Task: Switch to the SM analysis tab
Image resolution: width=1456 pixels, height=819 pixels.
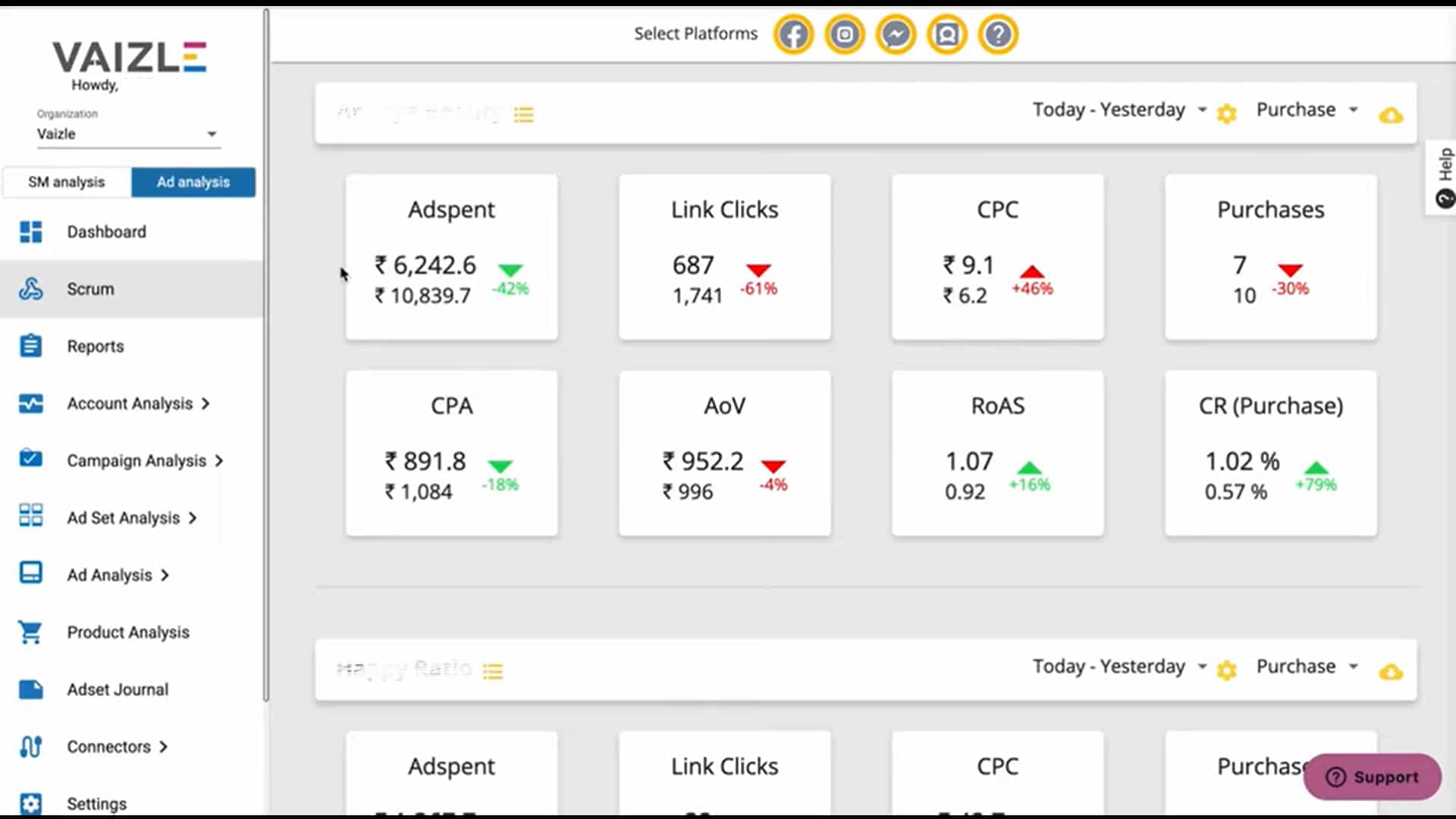Action: click(66, 182)
